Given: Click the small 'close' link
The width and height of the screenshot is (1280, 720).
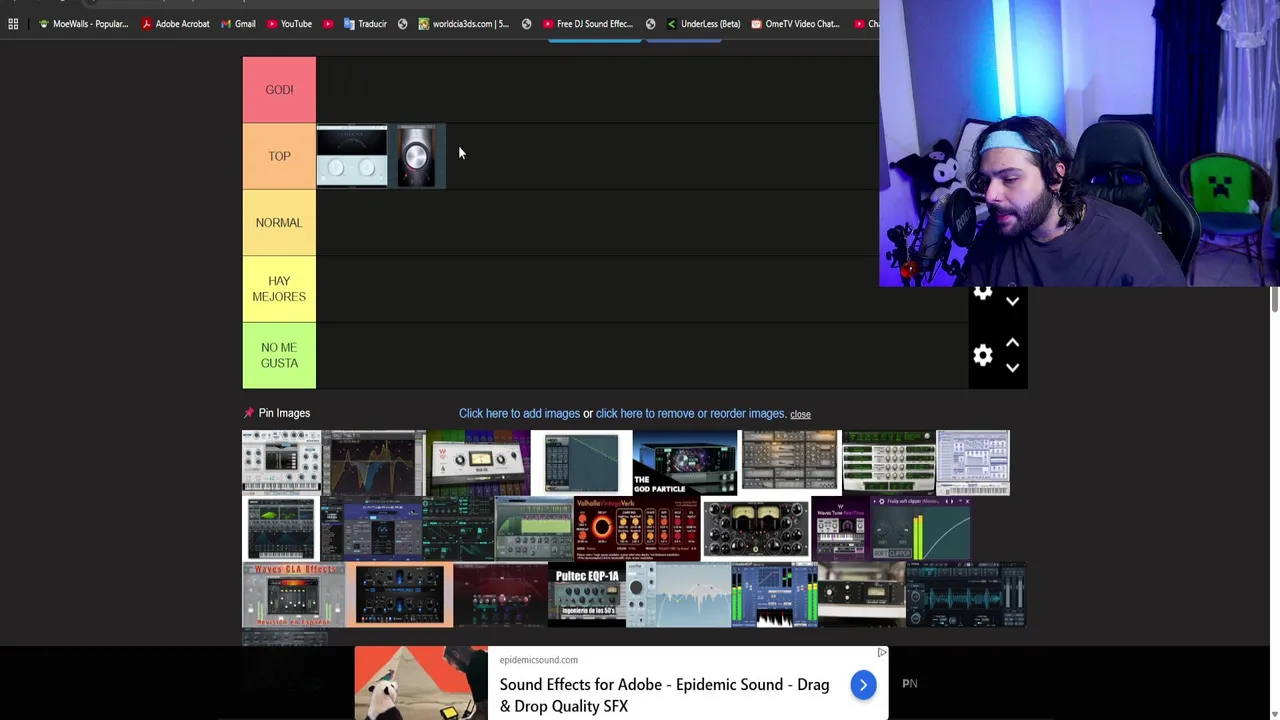Looking at the screenshot, I should (x=800, y=414).
